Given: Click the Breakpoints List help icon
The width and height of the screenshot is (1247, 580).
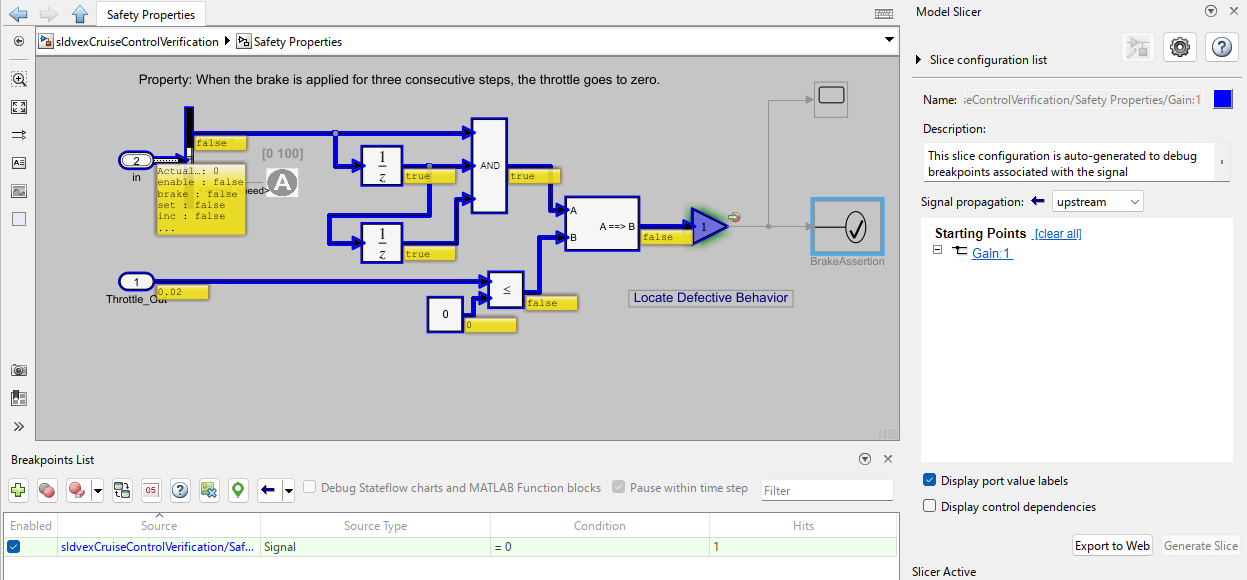Looking at the screenshot, I should coord(180,490).
